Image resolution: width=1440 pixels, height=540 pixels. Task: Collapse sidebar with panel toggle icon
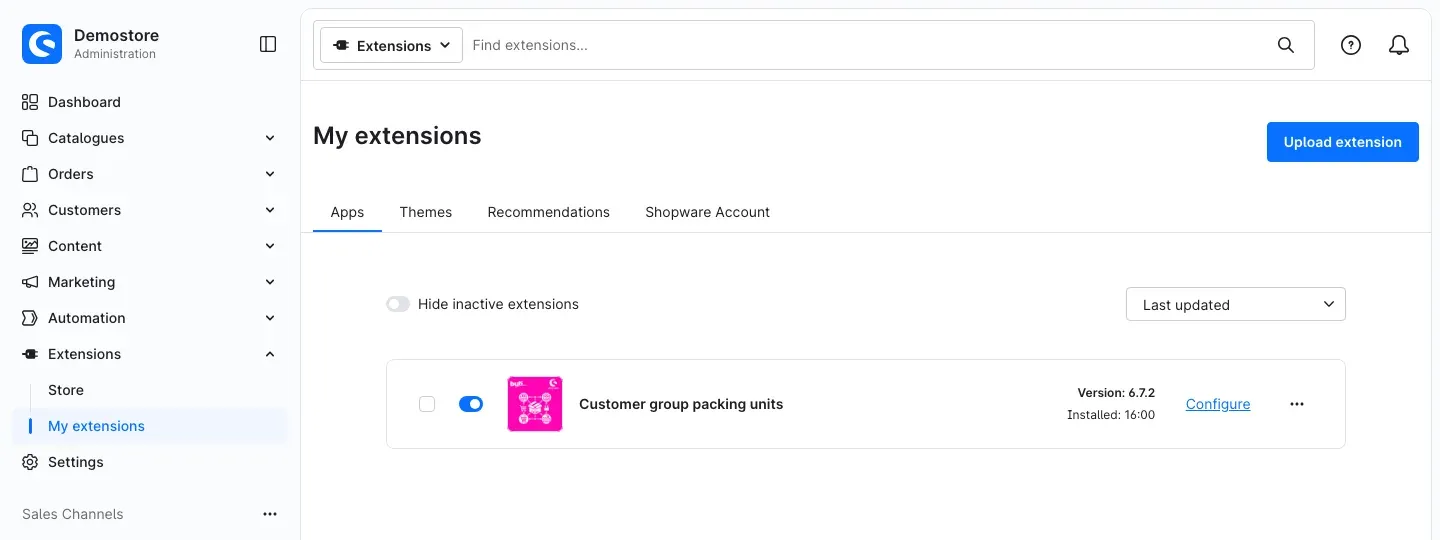click(x=268, y=44)
